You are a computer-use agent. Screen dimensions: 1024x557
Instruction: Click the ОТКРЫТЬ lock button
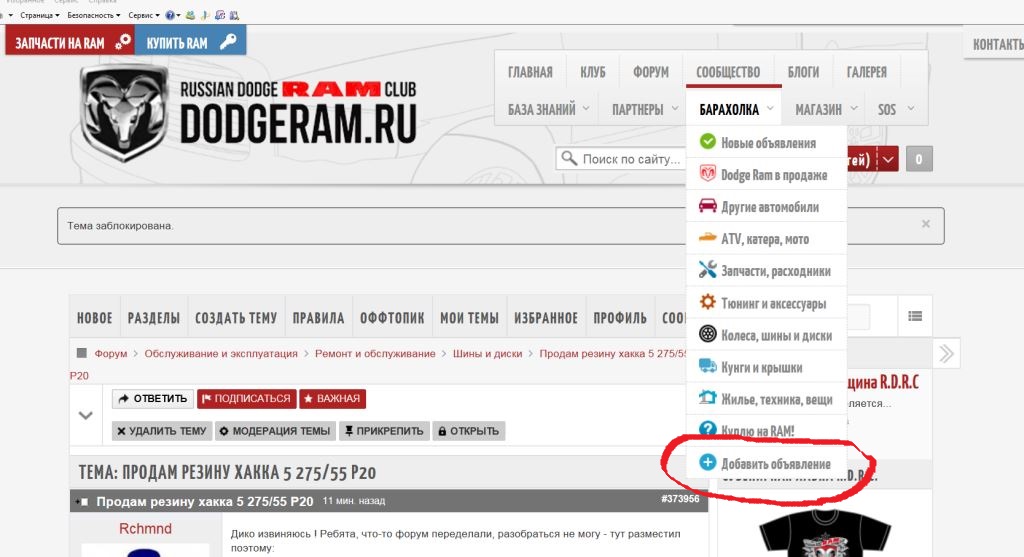click(x=469, y=431)
